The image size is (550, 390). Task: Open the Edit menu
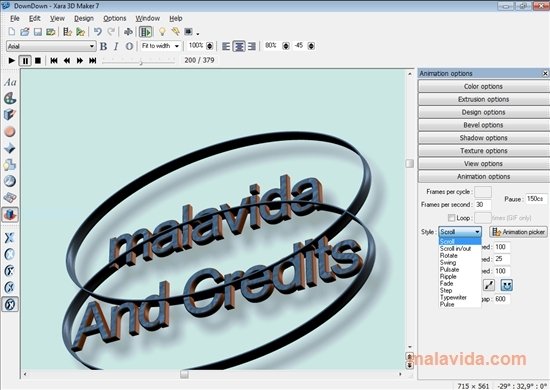point(34,18)
